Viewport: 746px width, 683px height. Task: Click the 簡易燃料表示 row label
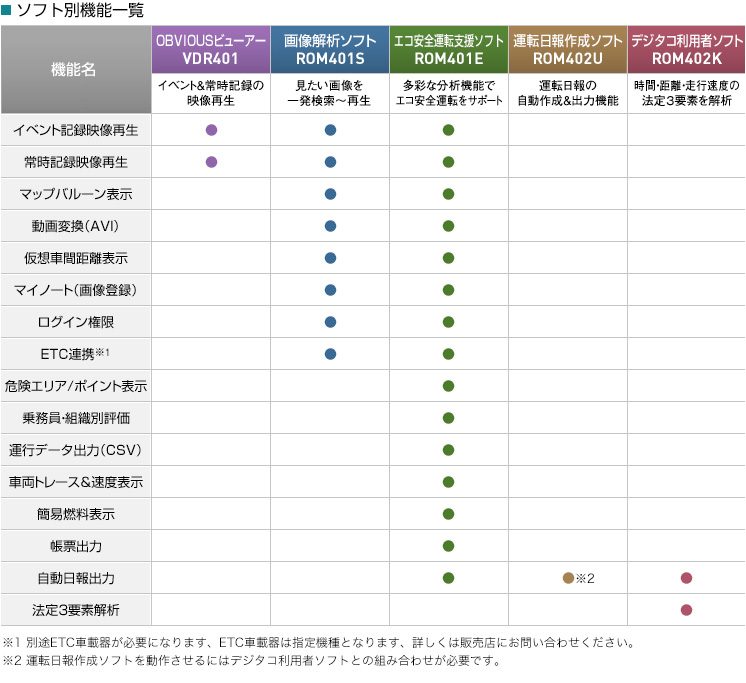76,514
